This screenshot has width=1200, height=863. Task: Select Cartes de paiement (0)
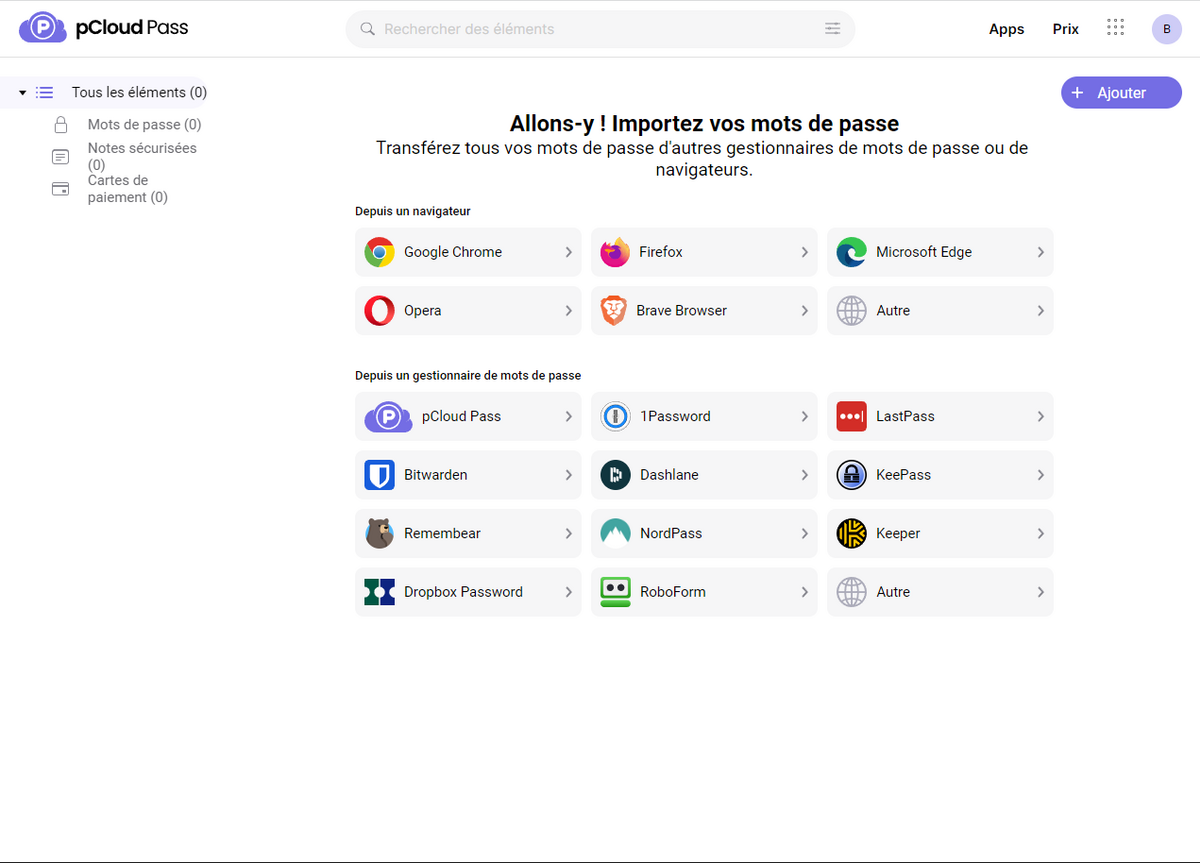(128, 189)
